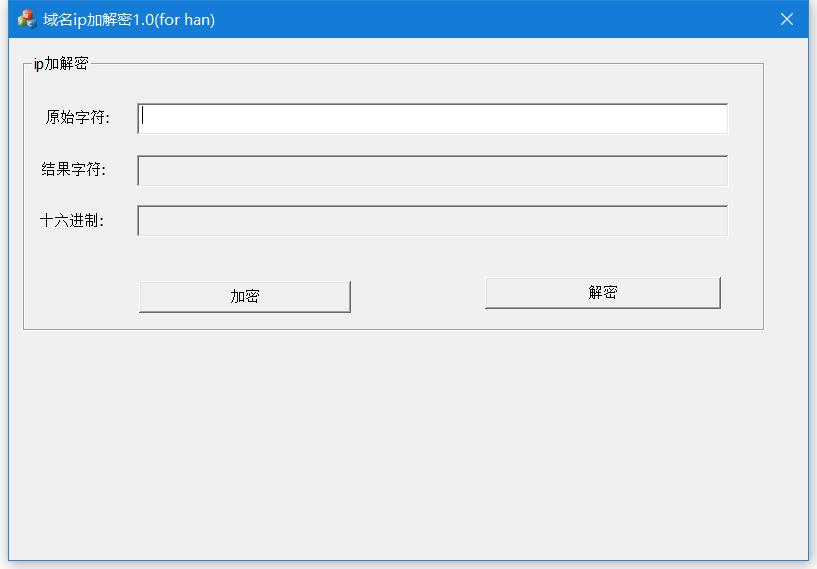The height and width of the screenshot is (569, 817).
Task: Click the 原始字符 input field
Action: click(x=432, y=119)
